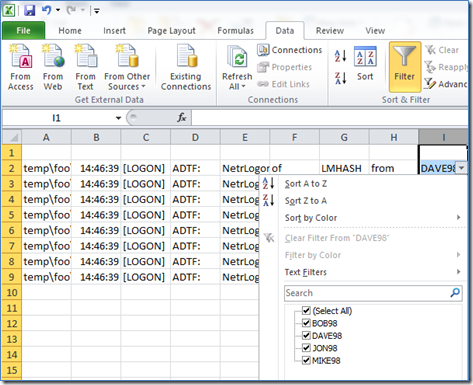Open Existing Connections
Viewport: 473px width, 385px height.
click(x=186, y=67)
